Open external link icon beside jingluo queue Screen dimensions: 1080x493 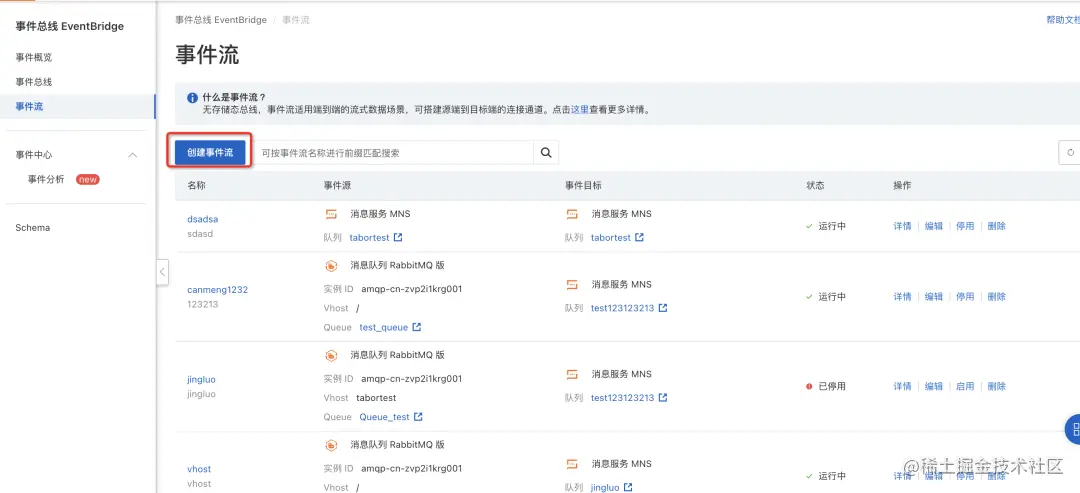tap(628, 487)
